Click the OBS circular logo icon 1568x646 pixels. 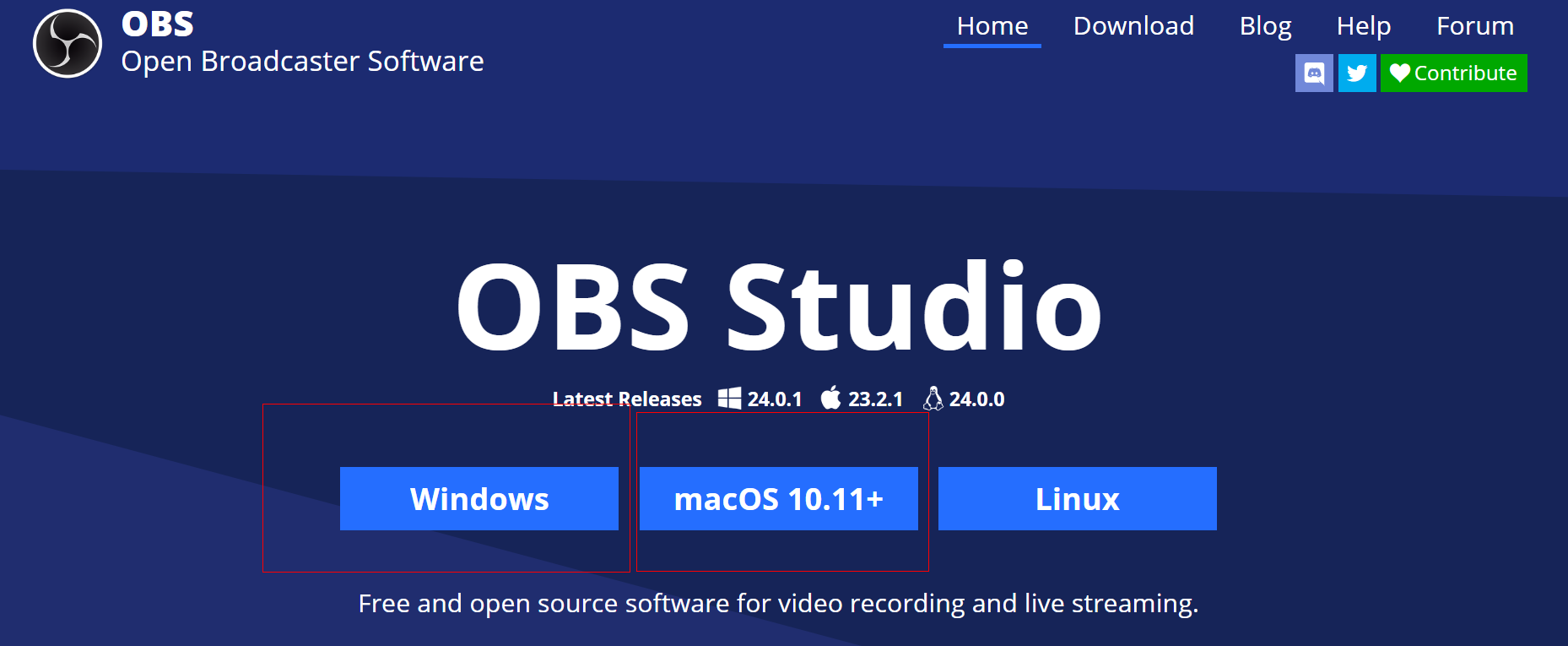coord(68,43)
